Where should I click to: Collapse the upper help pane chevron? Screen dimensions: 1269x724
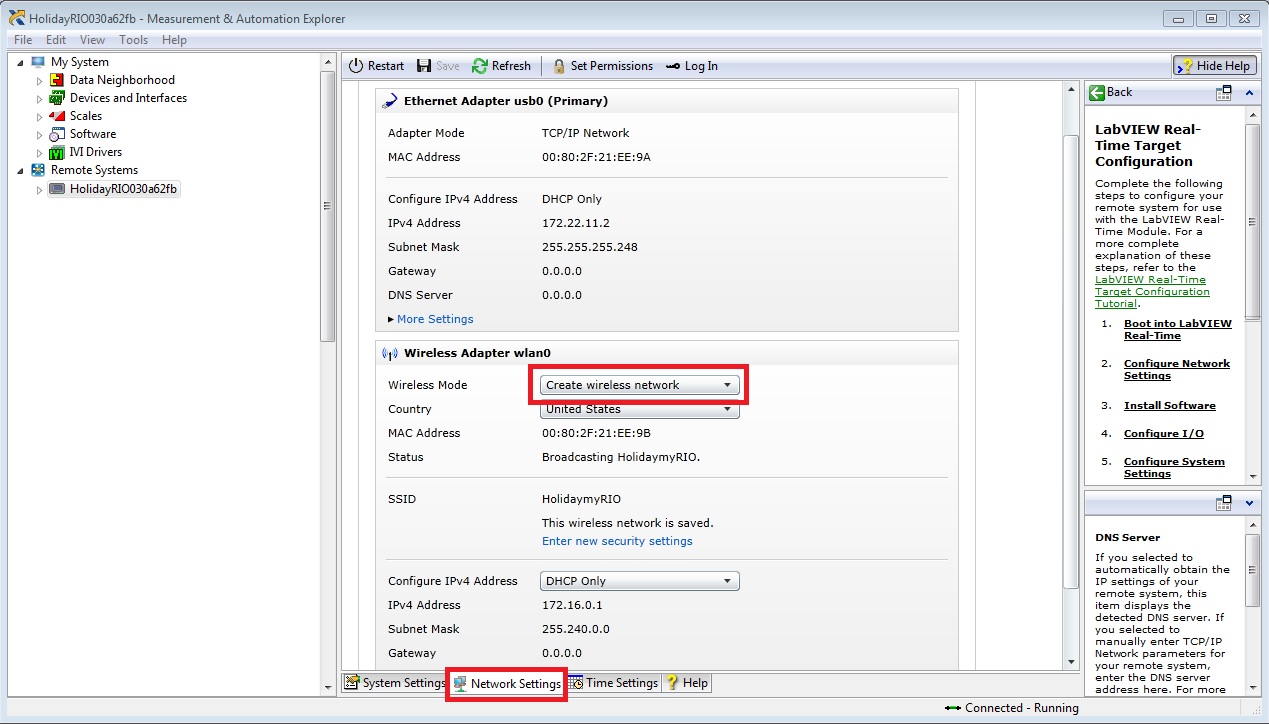pos(1249,92)
